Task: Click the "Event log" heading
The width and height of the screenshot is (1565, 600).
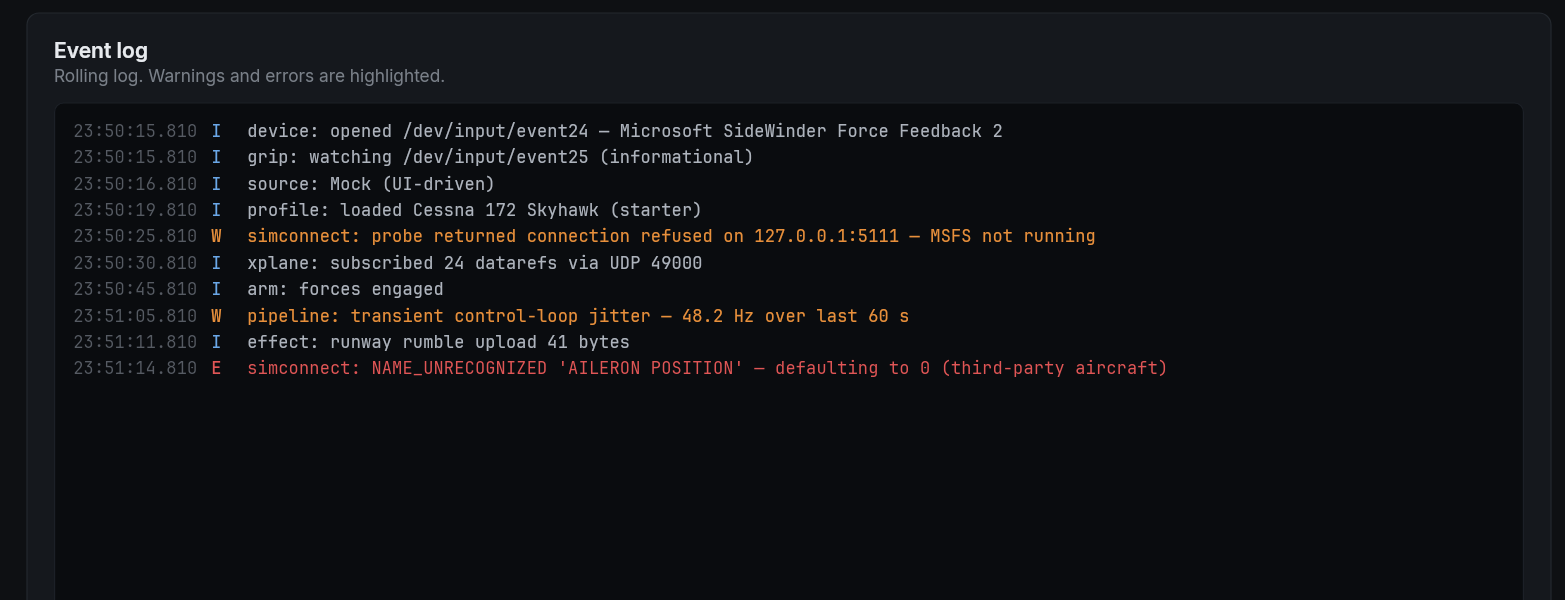Action: [x=101, y=51]
